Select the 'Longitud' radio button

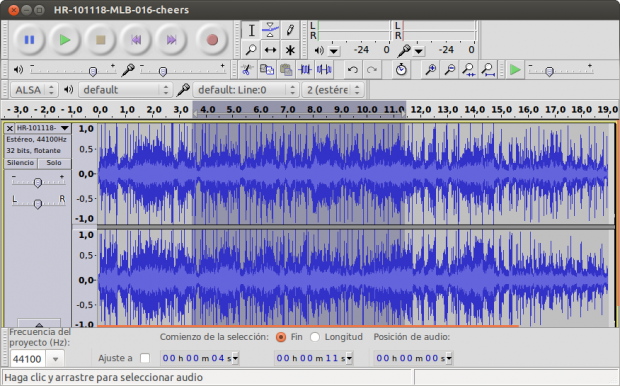click(315, 337)
